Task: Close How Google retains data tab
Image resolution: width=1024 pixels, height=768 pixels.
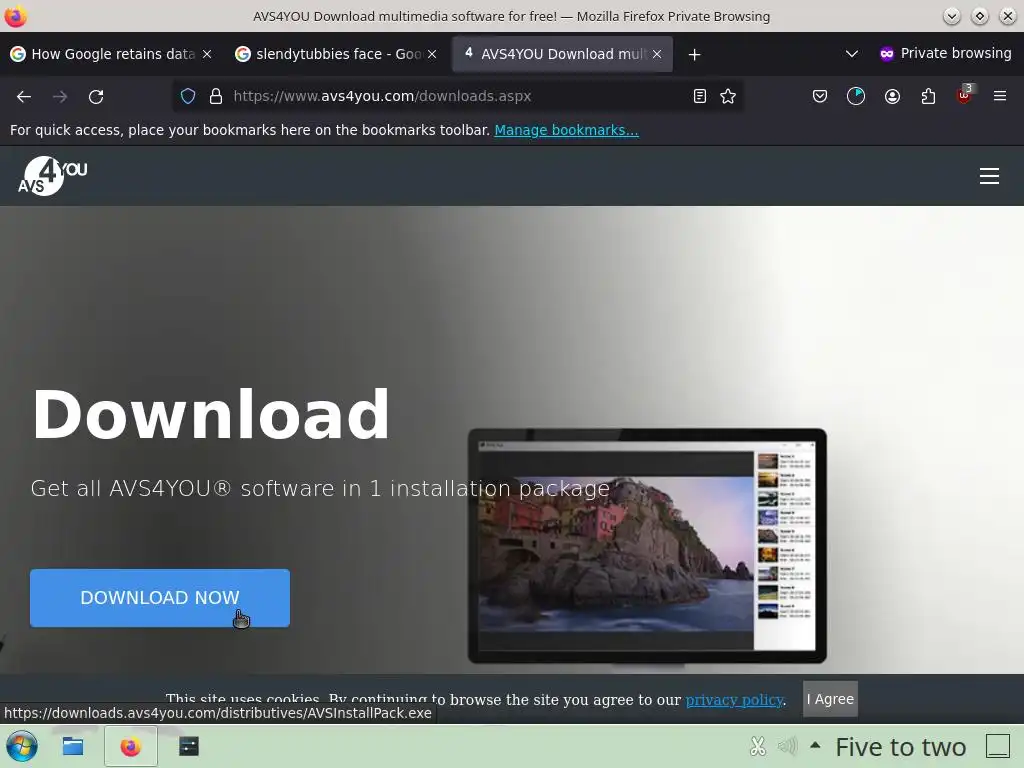Action: 207,54
